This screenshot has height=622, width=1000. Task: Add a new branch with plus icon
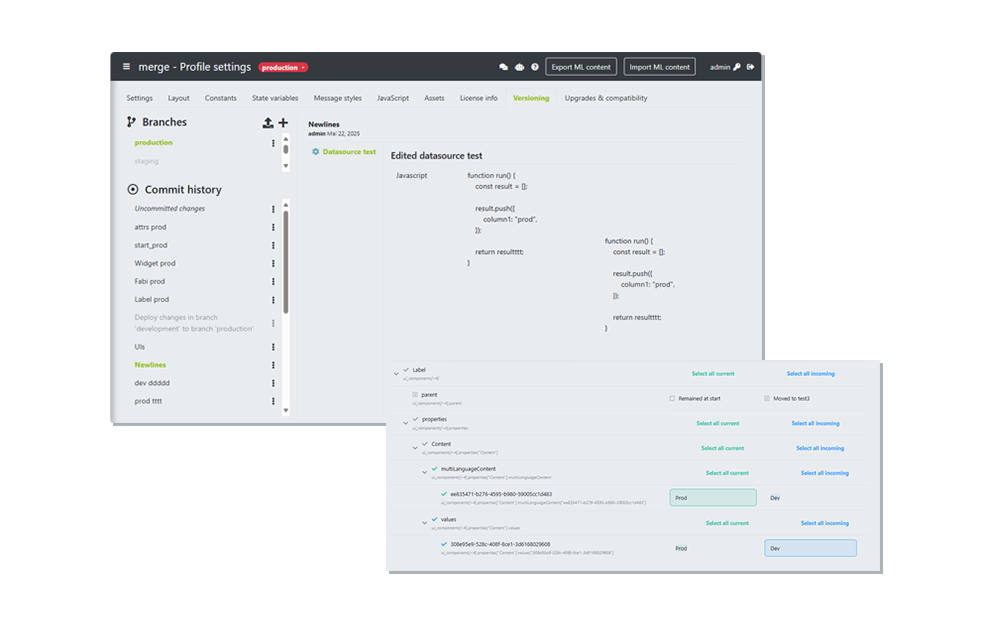point(283,123)
